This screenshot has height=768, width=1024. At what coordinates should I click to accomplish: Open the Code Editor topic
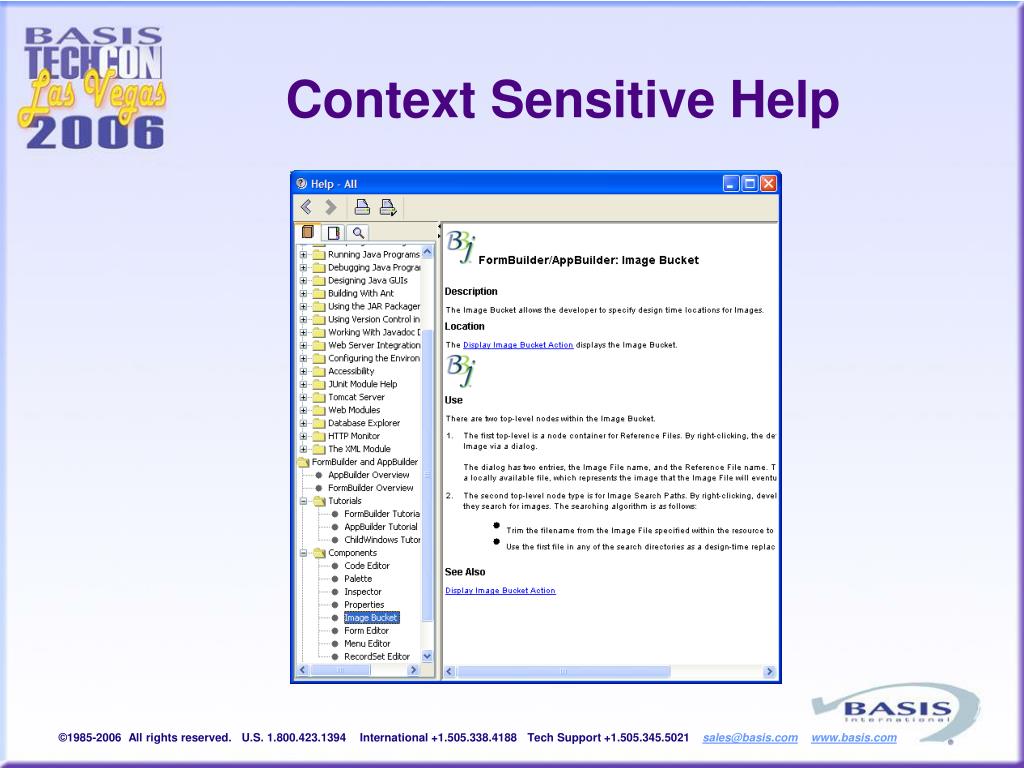click(x=367, y=566)
